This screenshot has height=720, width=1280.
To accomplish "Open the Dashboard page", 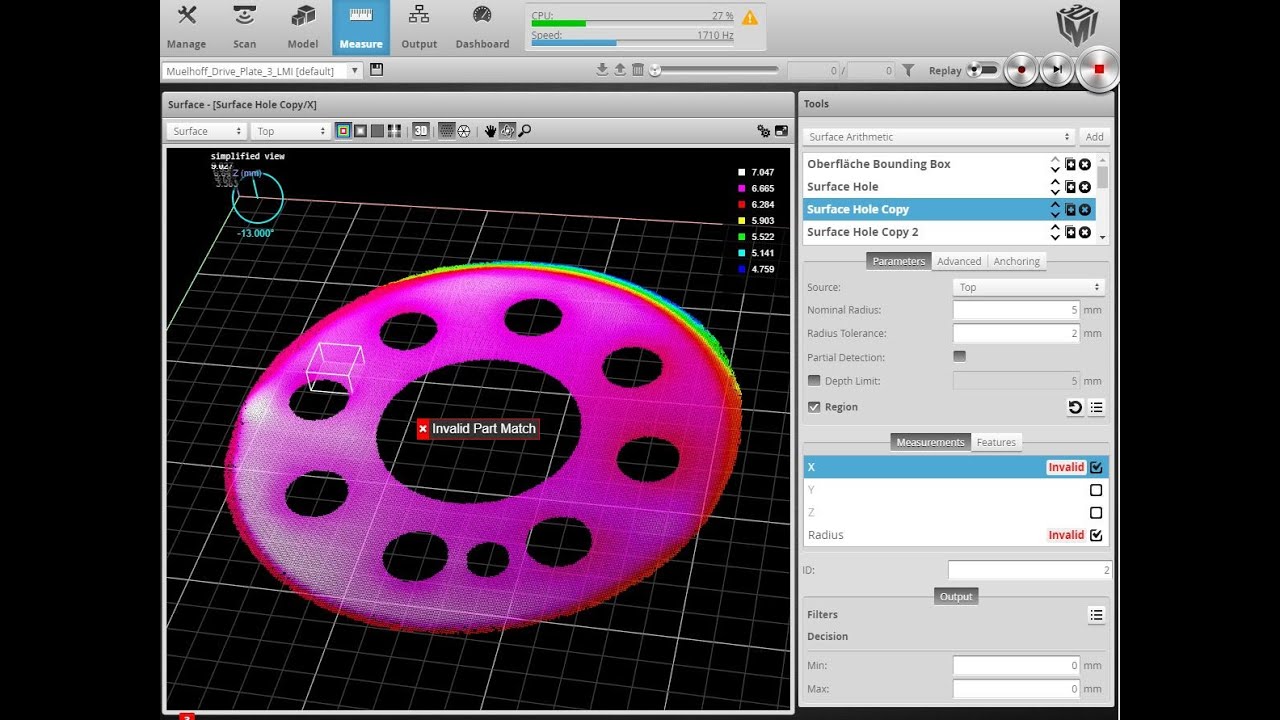I will pos(482,27).
